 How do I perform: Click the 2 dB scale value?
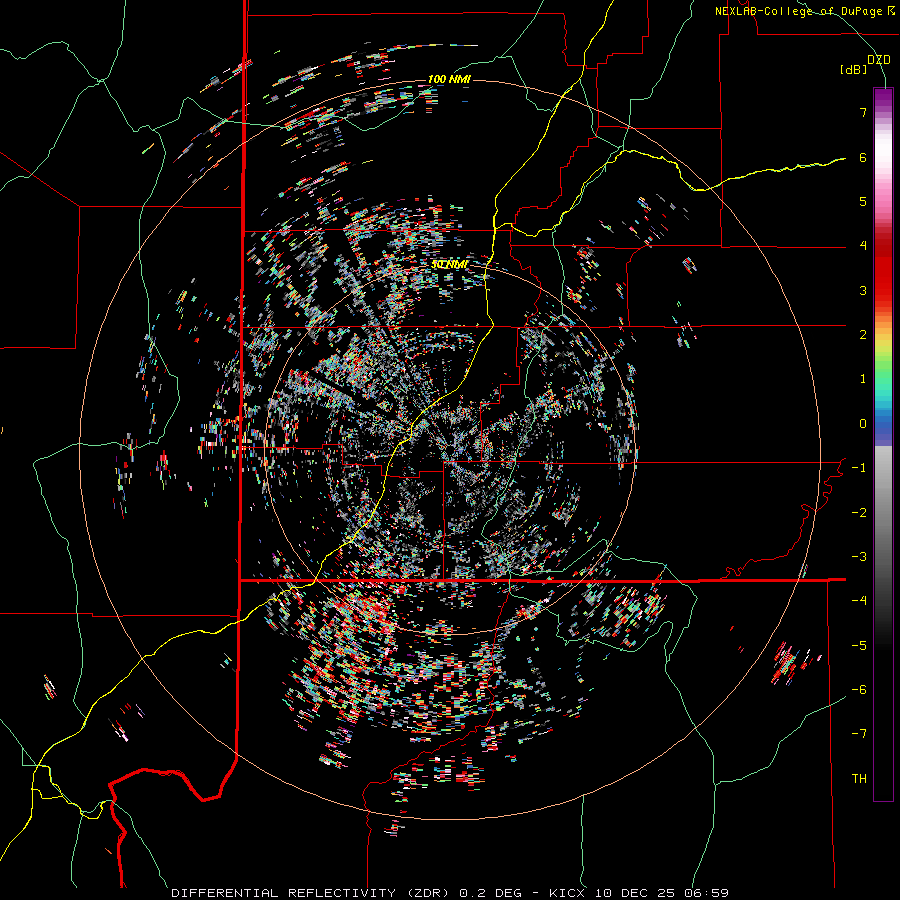point(863,335)
